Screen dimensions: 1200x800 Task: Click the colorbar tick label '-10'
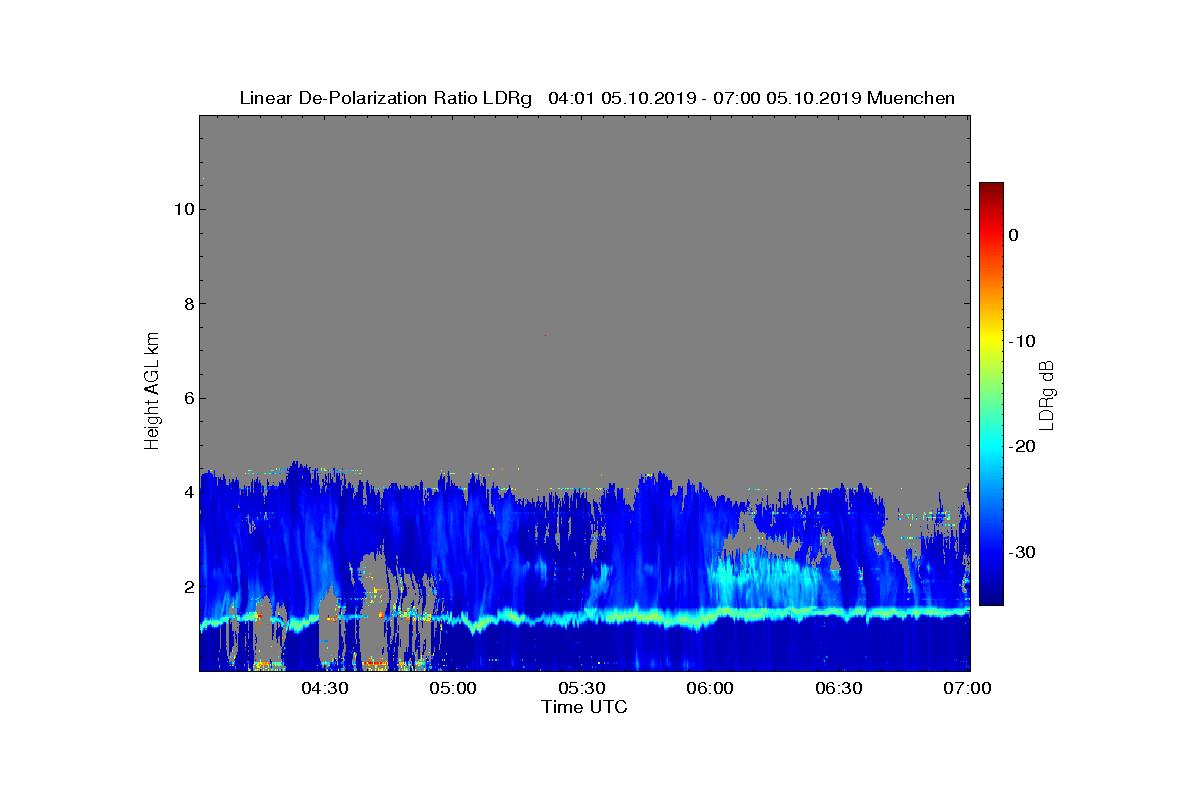coord(1022,341)
